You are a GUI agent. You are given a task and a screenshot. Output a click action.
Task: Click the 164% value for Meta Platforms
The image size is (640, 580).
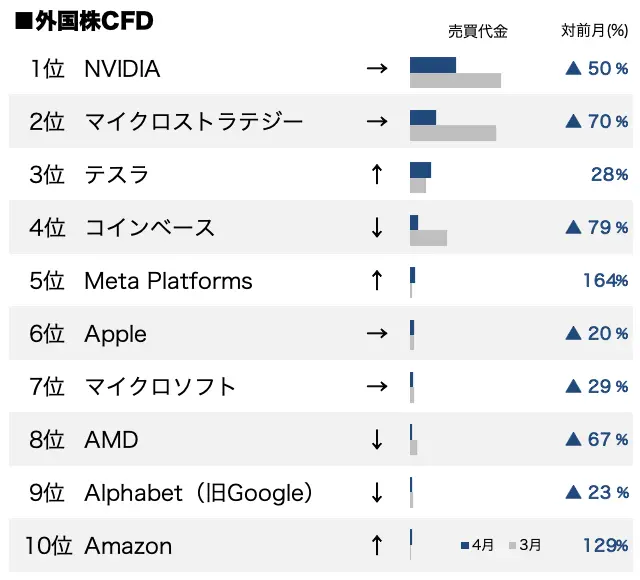coord(605,280)
